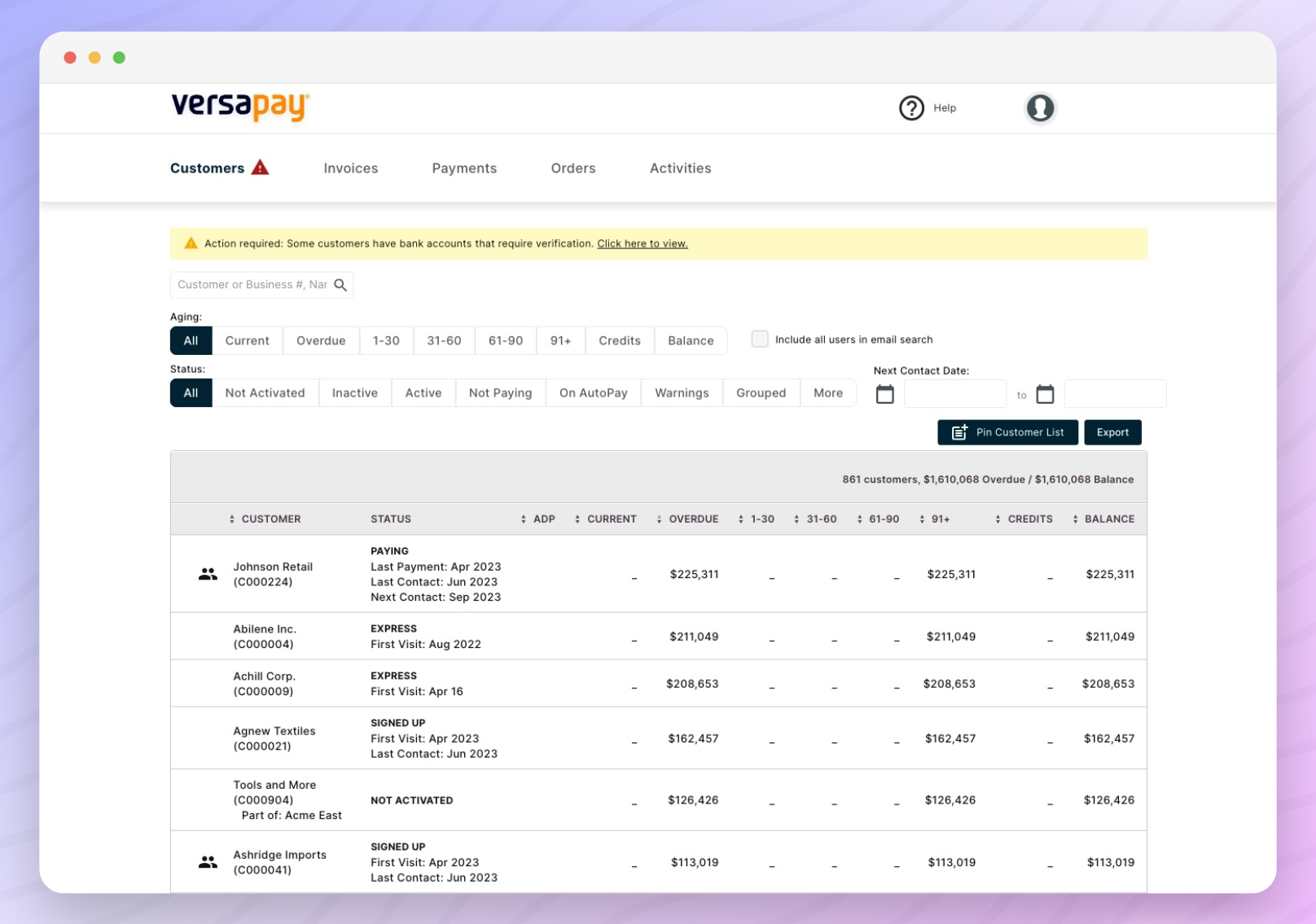Image resolution: width=1316 pixels, height=924 pixels.
Task: Sort table by 1-30 column
Action: 756,519
